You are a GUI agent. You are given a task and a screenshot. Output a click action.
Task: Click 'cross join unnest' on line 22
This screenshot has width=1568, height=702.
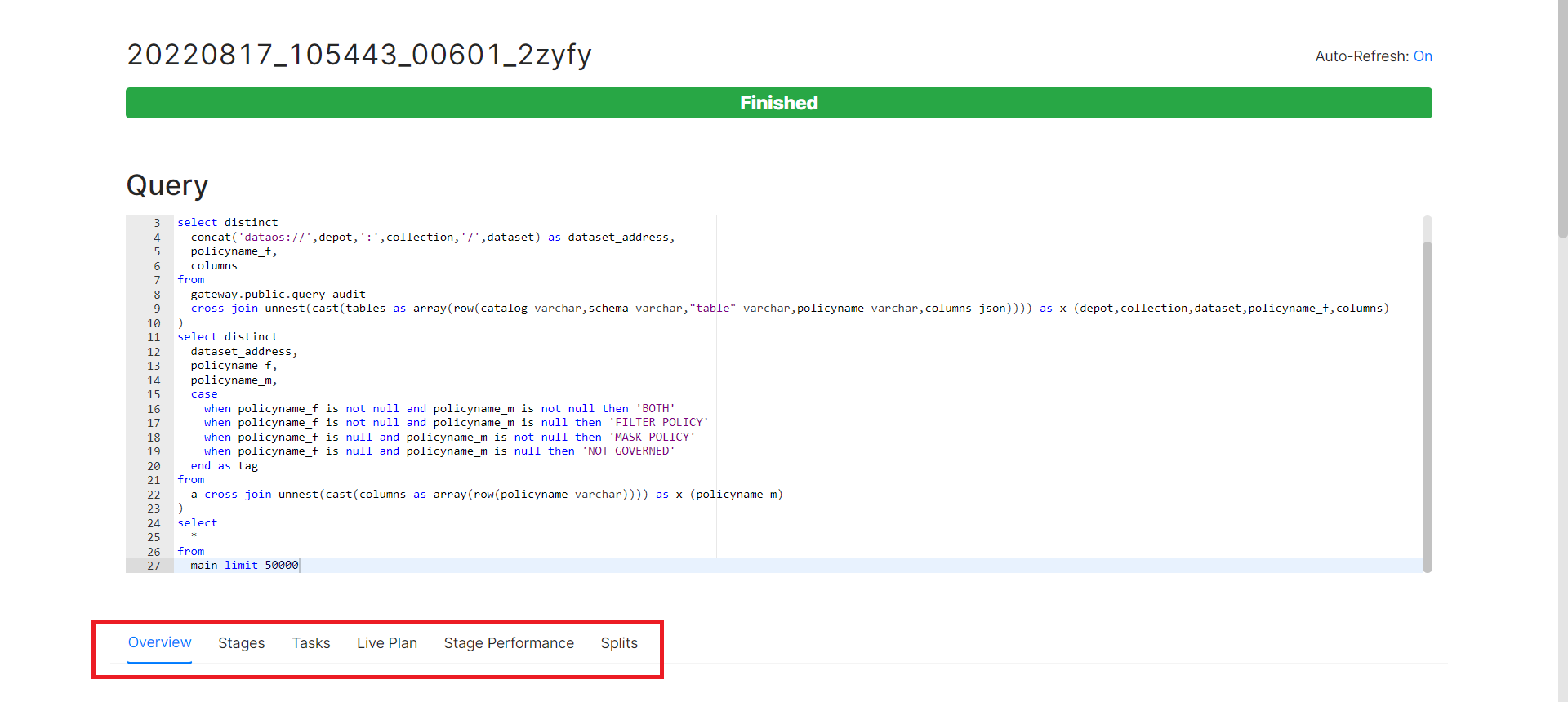click(261, 495)
